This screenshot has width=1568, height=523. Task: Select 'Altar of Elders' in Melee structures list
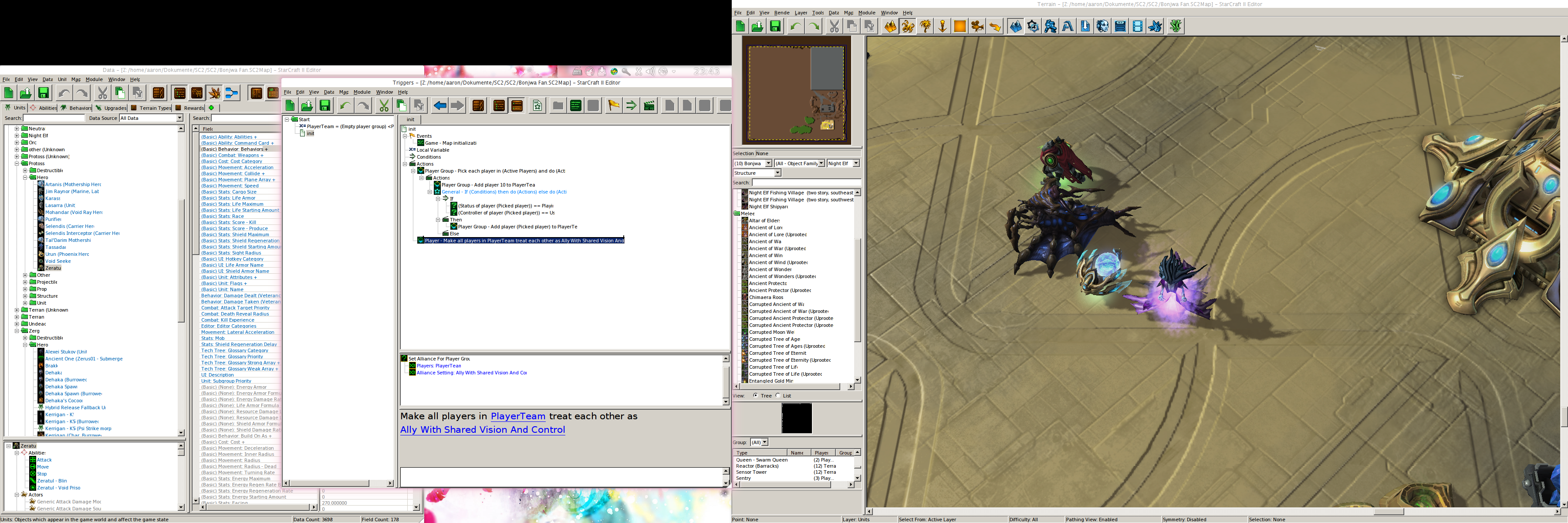click(x=764, y=221)
